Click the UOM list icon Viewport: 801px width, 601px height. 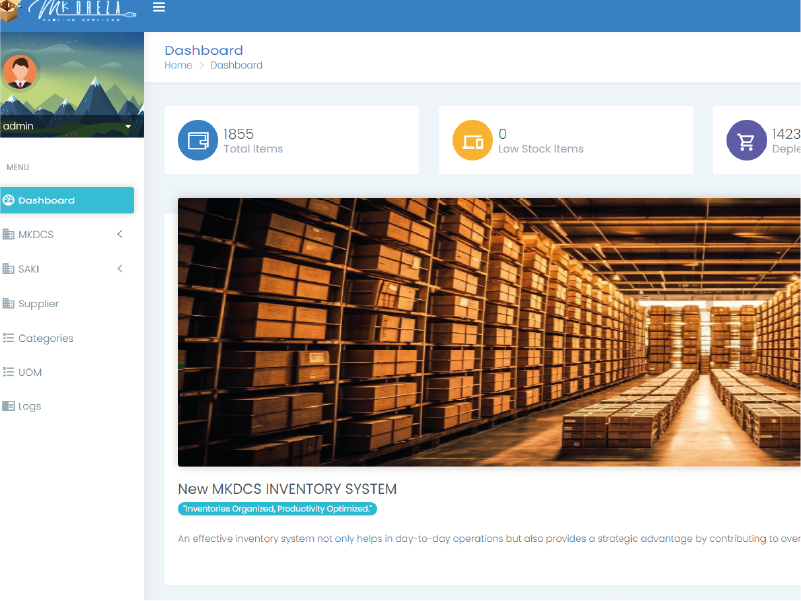8,372
